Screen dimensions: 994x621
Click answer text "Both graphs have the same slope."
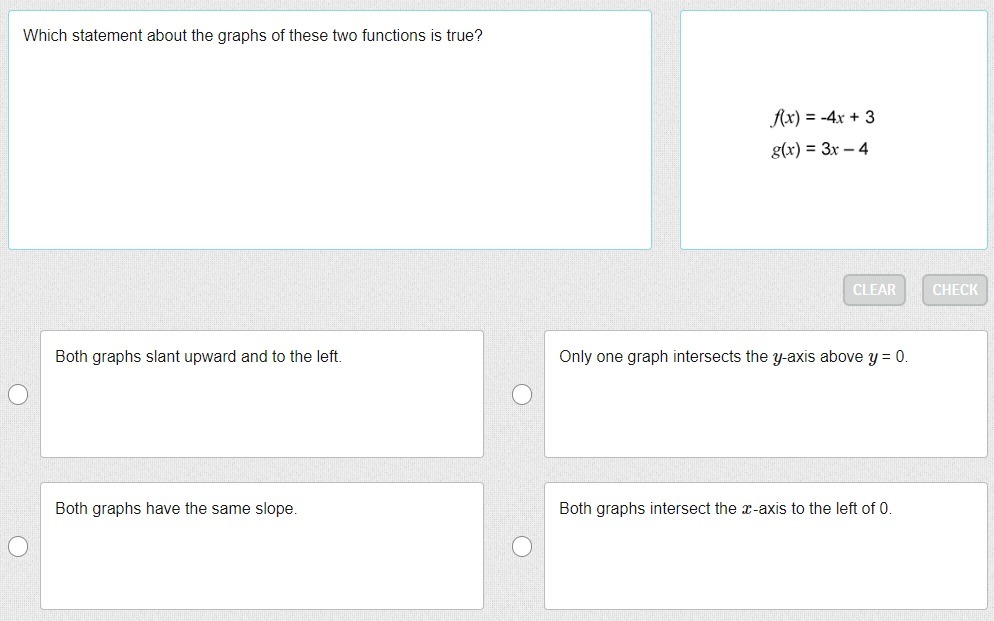click(x=176, y=508)
